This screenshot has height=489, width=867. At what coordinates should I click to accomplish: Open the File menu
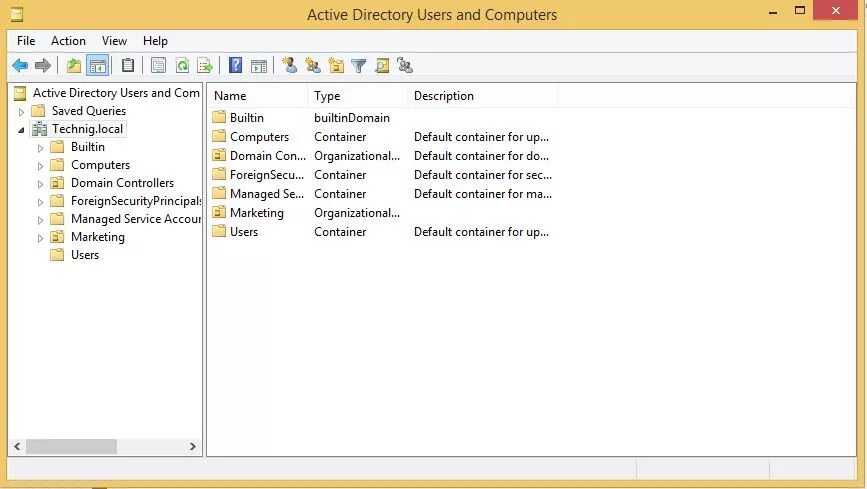pyautogui.click(x=26, y=41)
